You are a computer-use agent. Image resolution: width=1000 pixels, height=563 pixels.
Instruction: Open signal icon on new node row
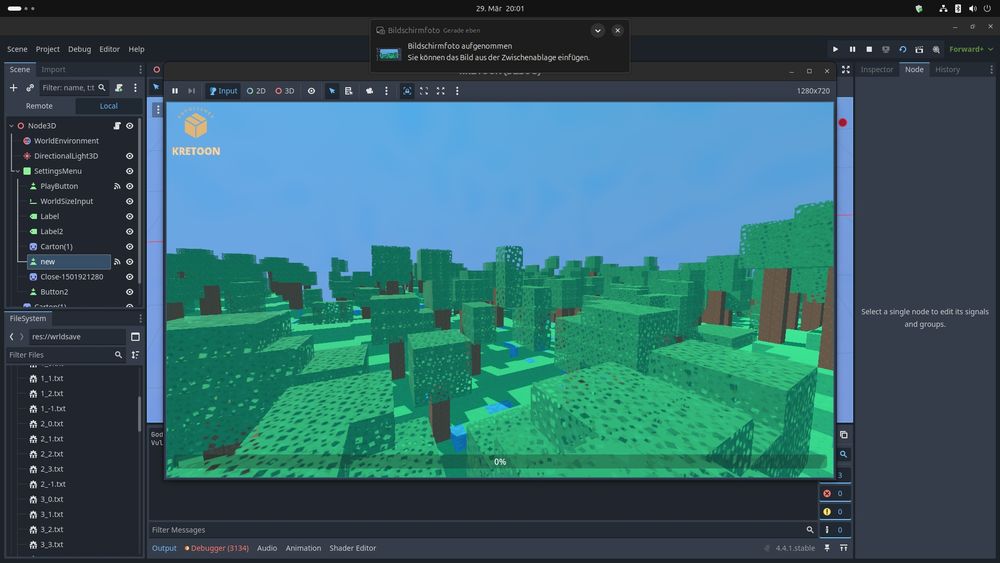pos(117,261)
